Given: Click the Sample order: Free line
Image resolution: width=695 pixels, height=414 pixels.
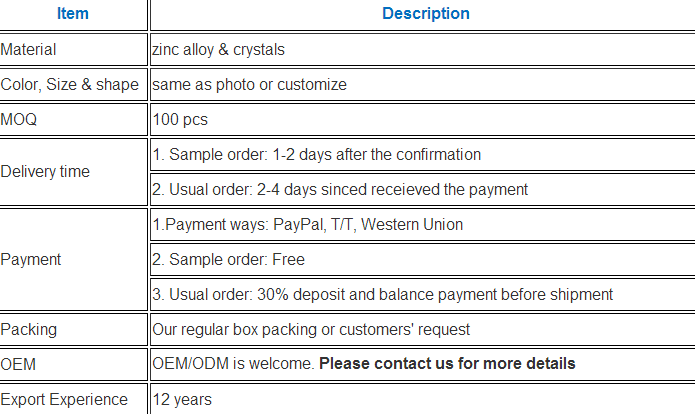Looking at the screenshot, I should point(228,259).
